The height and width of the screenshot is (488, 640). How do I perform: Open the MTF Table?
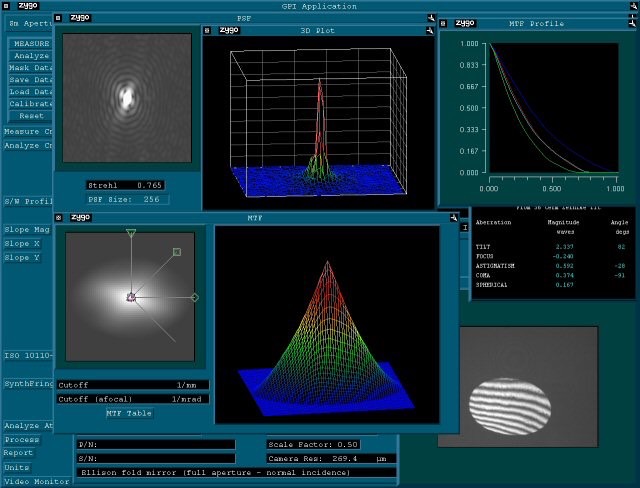[130, 412]
